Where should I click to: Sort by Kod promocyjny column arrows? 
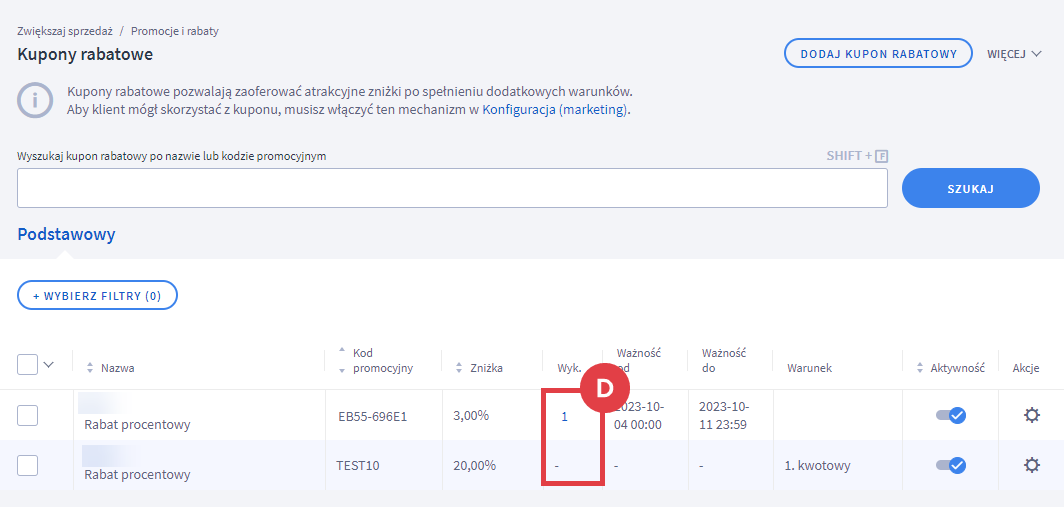(341, 360)
